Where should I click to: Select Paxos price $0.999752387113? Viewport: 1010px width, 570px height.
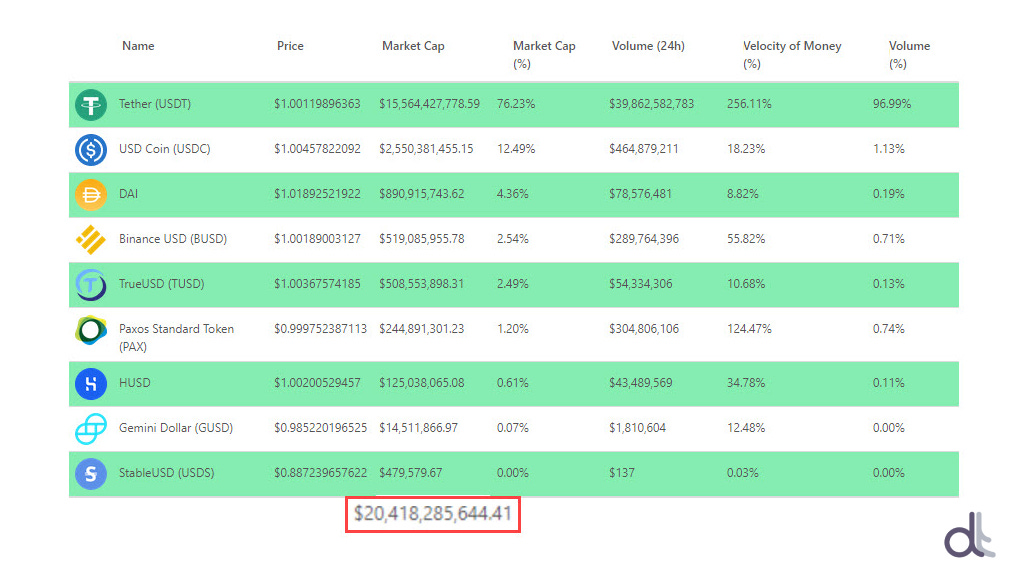(x=320, y=329)
